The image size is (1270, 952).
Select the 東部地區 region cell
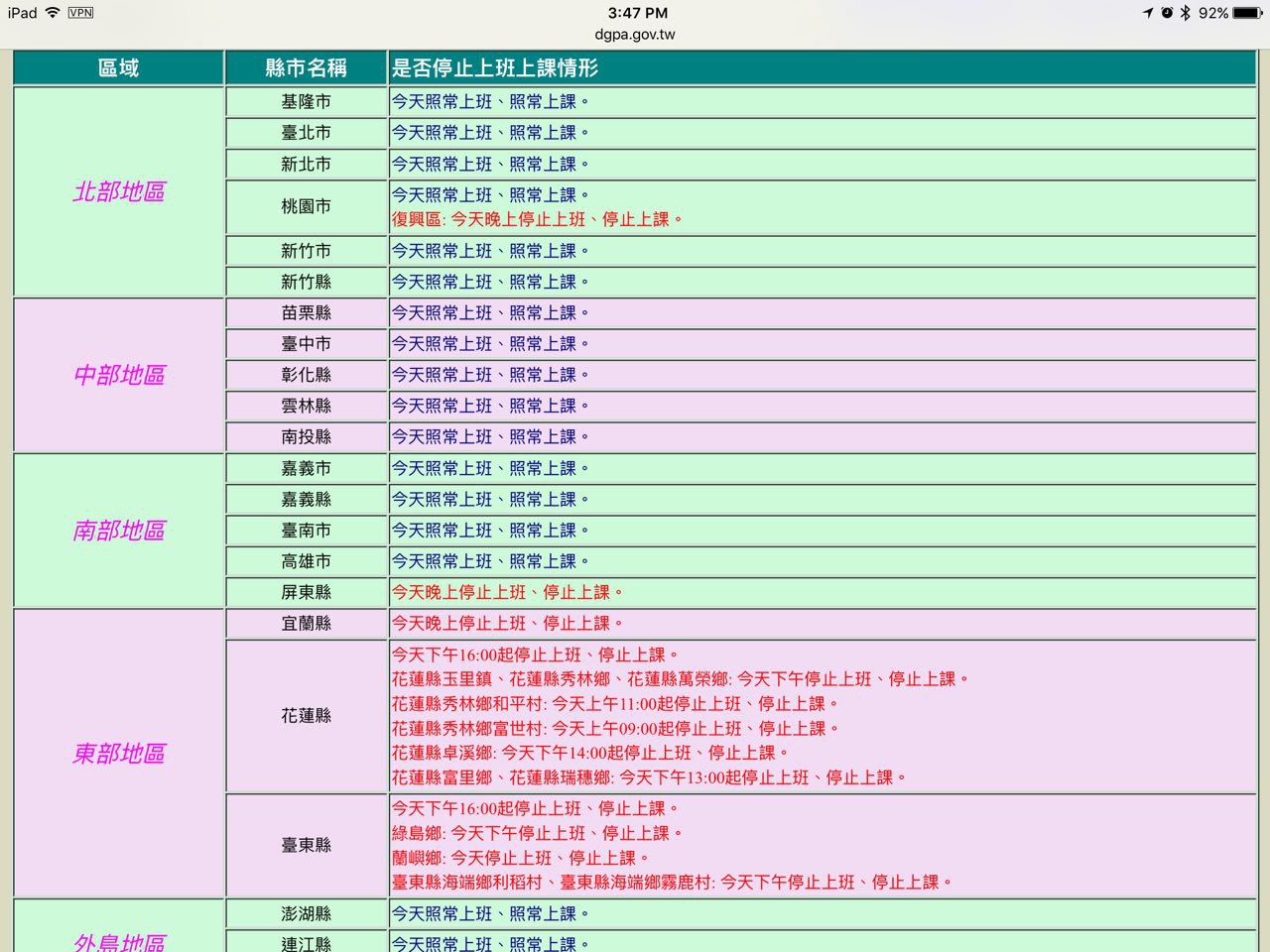click(x=119, y=754)
